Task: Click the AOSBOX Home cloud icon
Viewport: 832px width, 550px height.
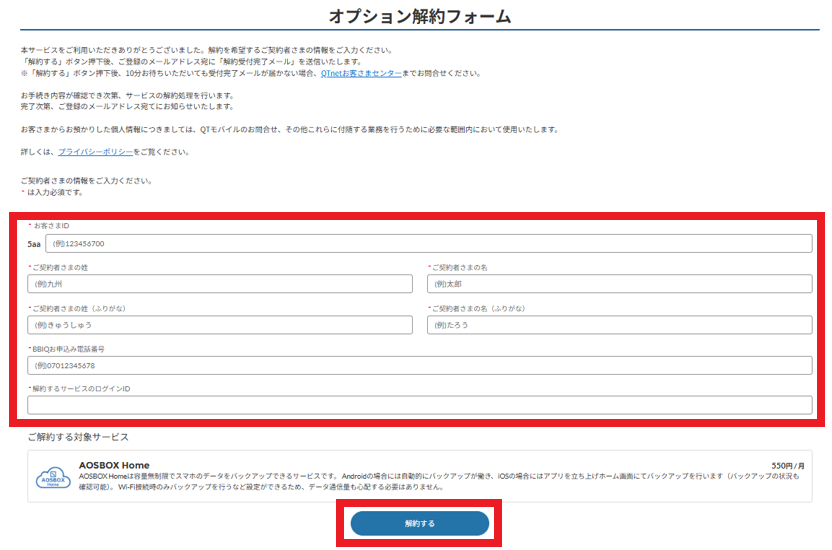Action: [53, 478]
